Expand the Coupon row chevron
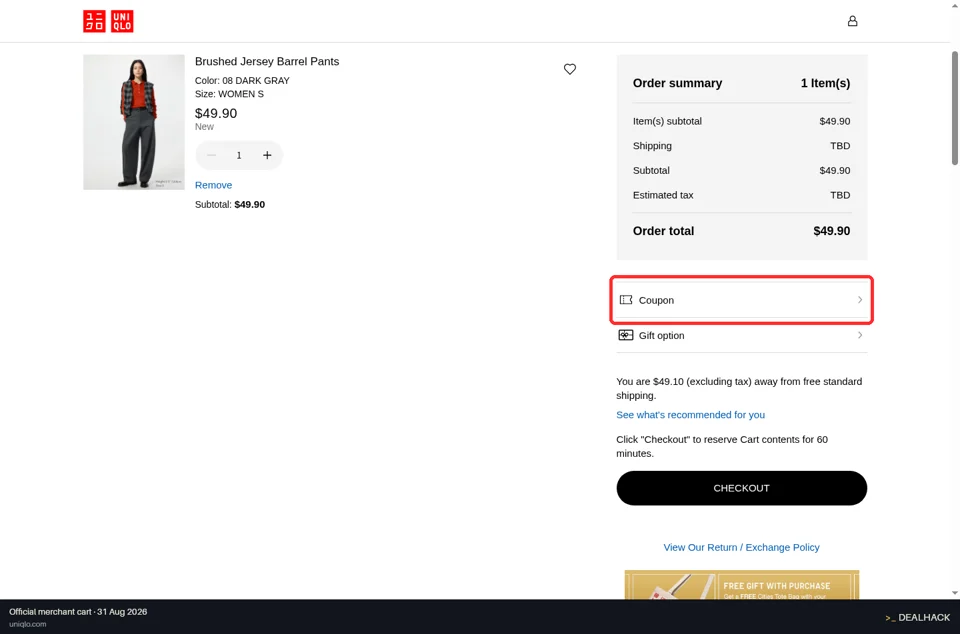 (x=860, y=300)
